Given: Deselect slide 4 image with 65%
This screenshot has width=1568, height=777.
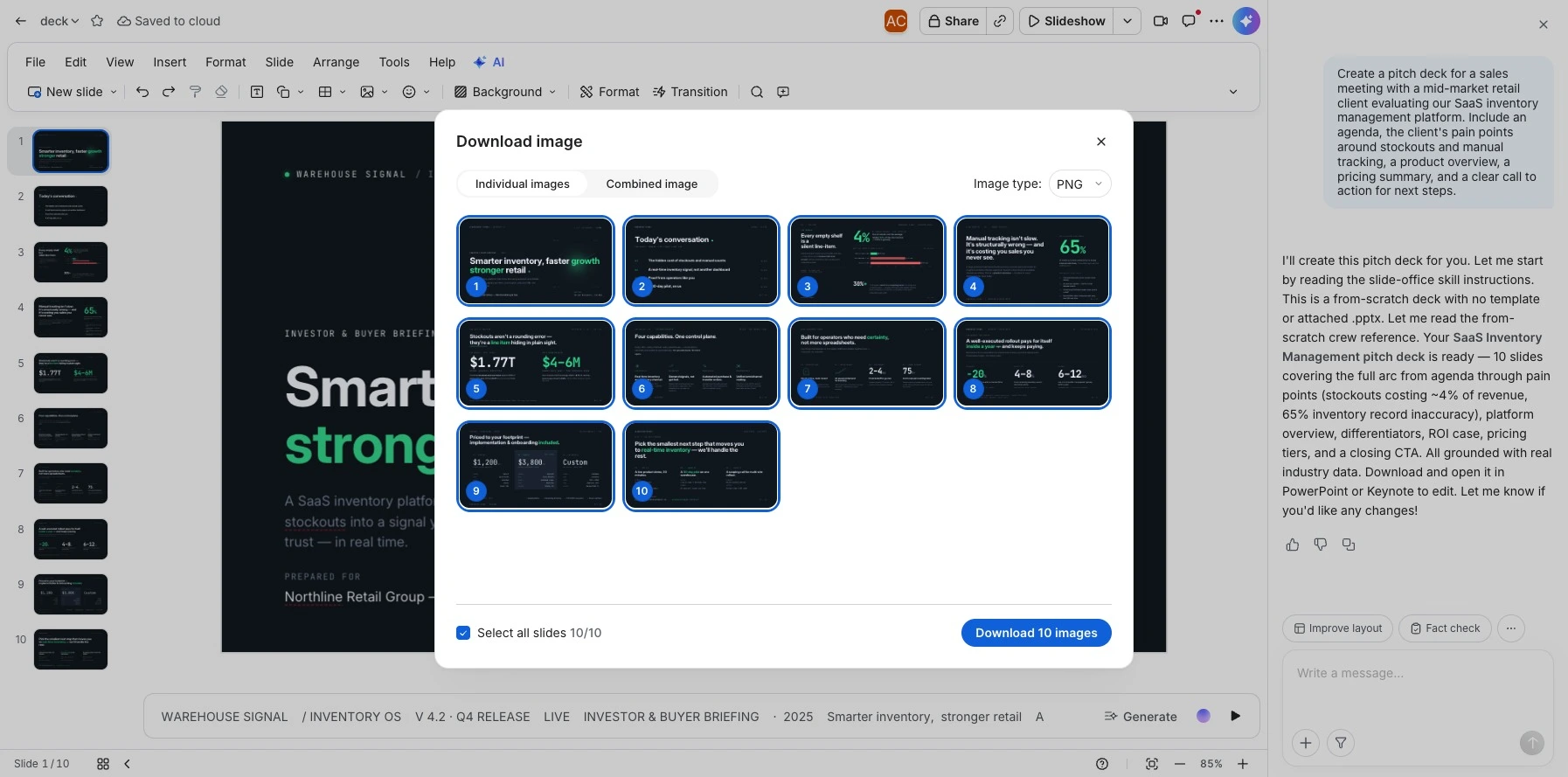Looking at the screenshot, I should [1032, 260].
